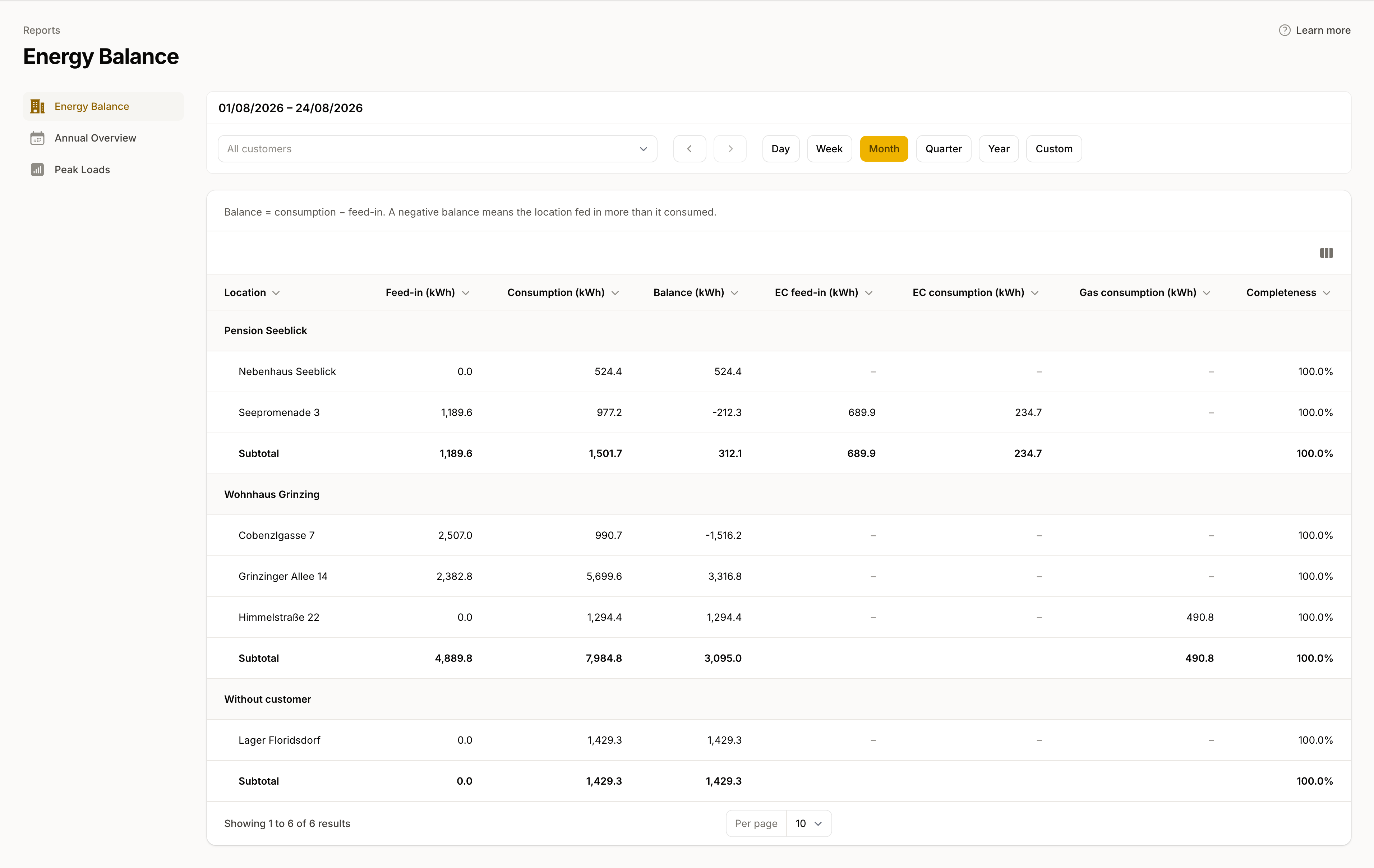The width and height of the screenshot is (1374, 868).
Task: Sort by Consumption (kWh) column
Action: click(x=563, y=293)
